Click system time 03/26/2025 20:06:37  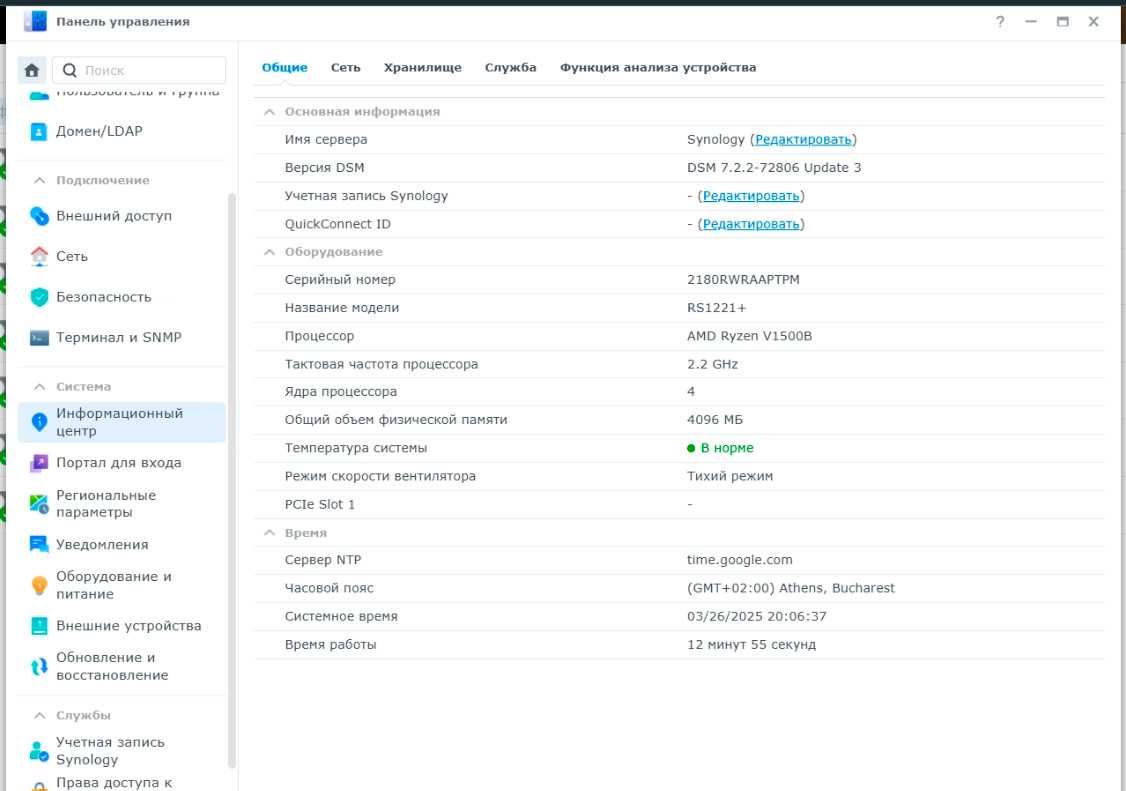pos(756,616)
